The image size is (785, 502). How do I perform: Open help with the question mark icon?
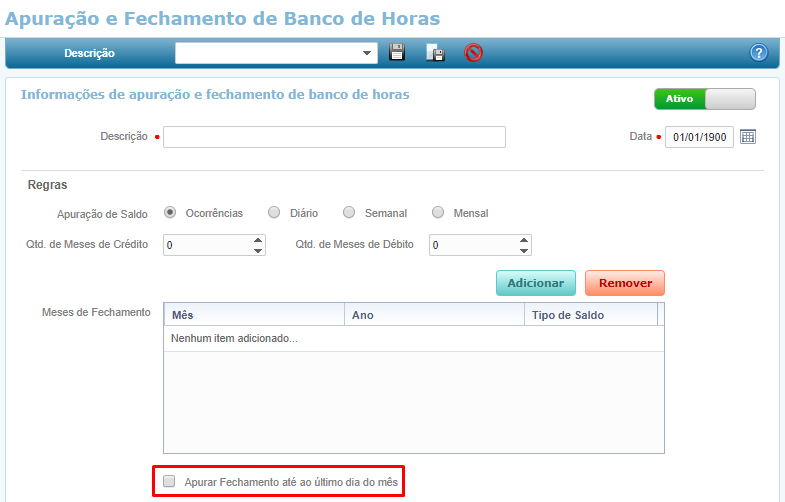(x=758, y=53)
